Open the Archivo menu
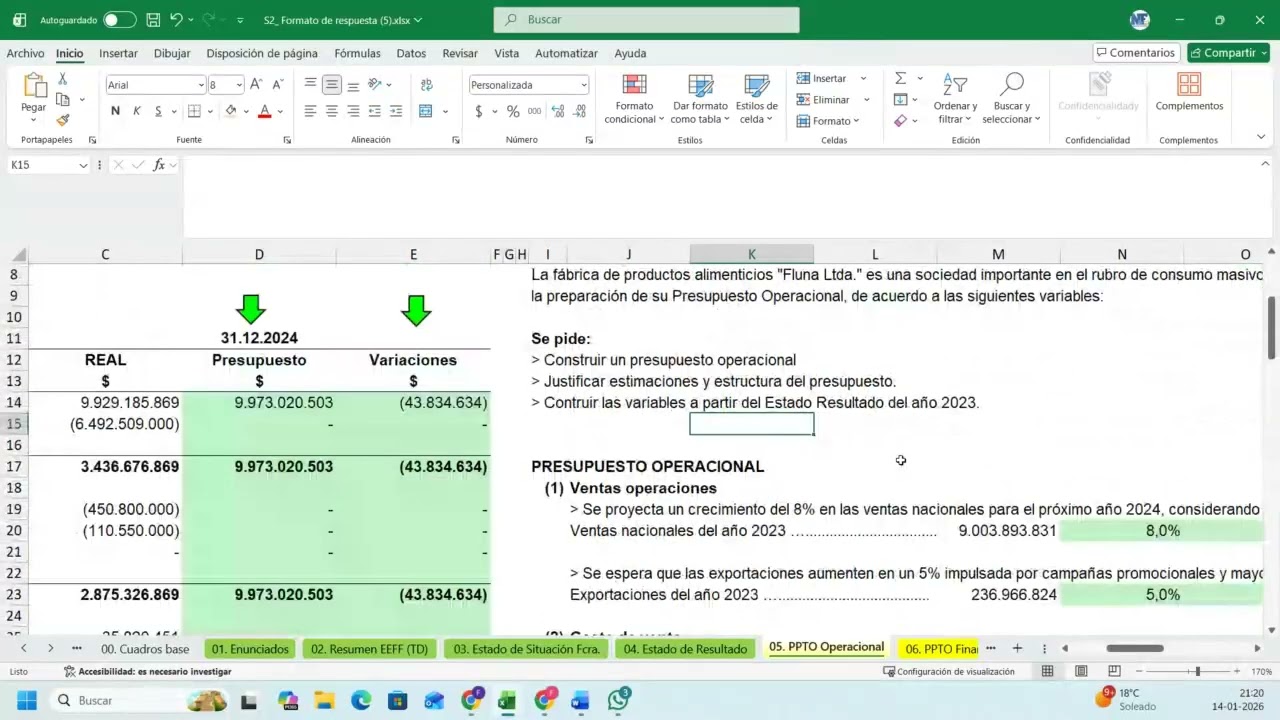Screen dimensions: 1280x720 point(25,53)
